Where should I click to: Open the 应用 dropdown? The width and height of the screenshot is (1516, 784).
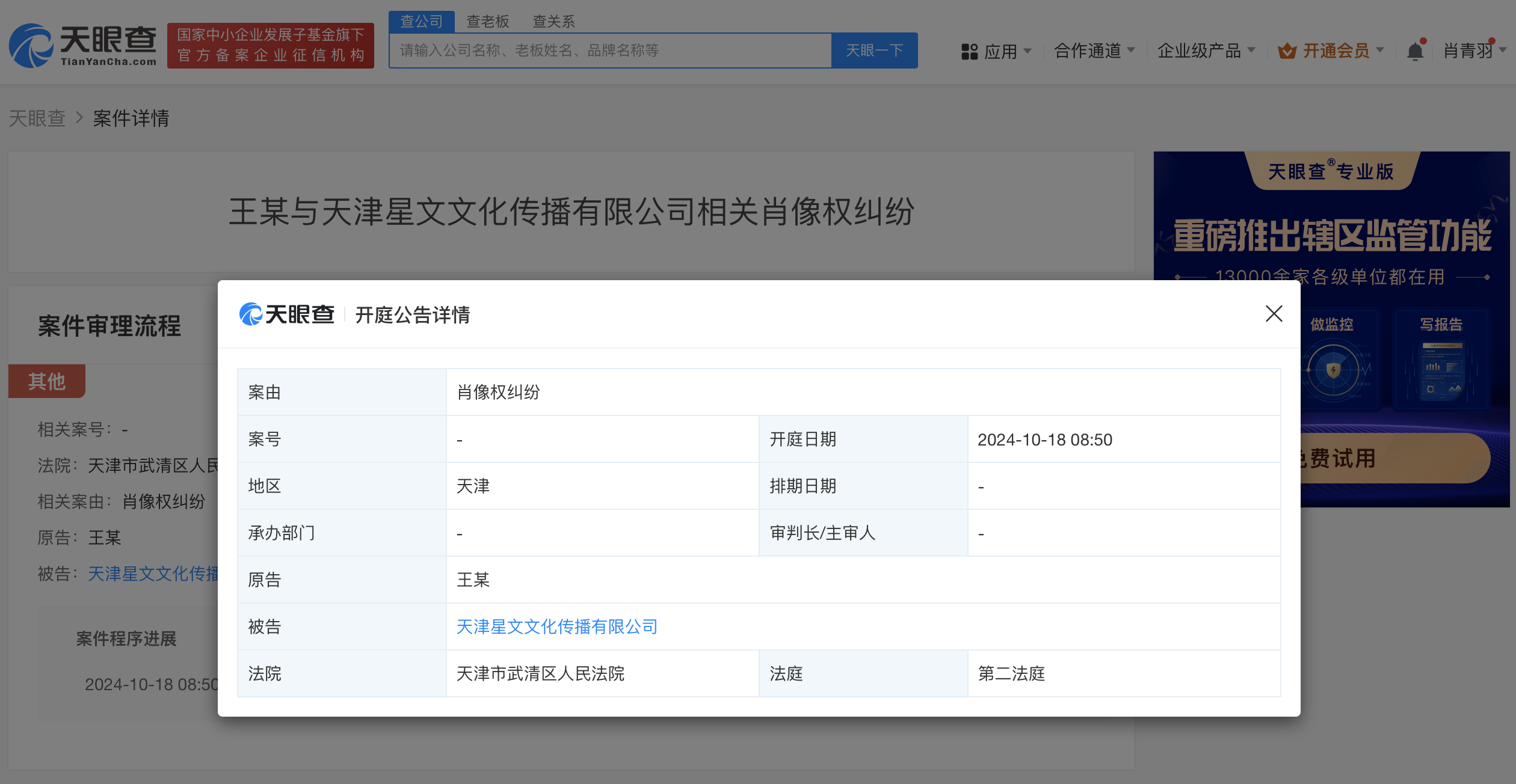pos(1000,51)
